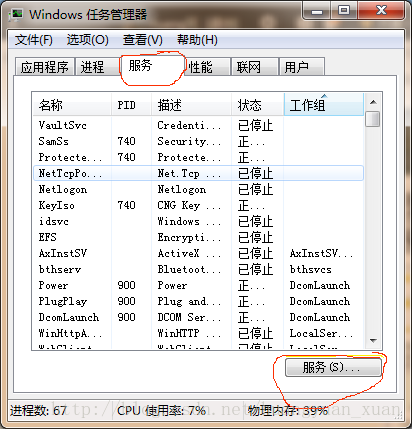
Task: Select the WinHttpA... service row
Action: point(198,333)
